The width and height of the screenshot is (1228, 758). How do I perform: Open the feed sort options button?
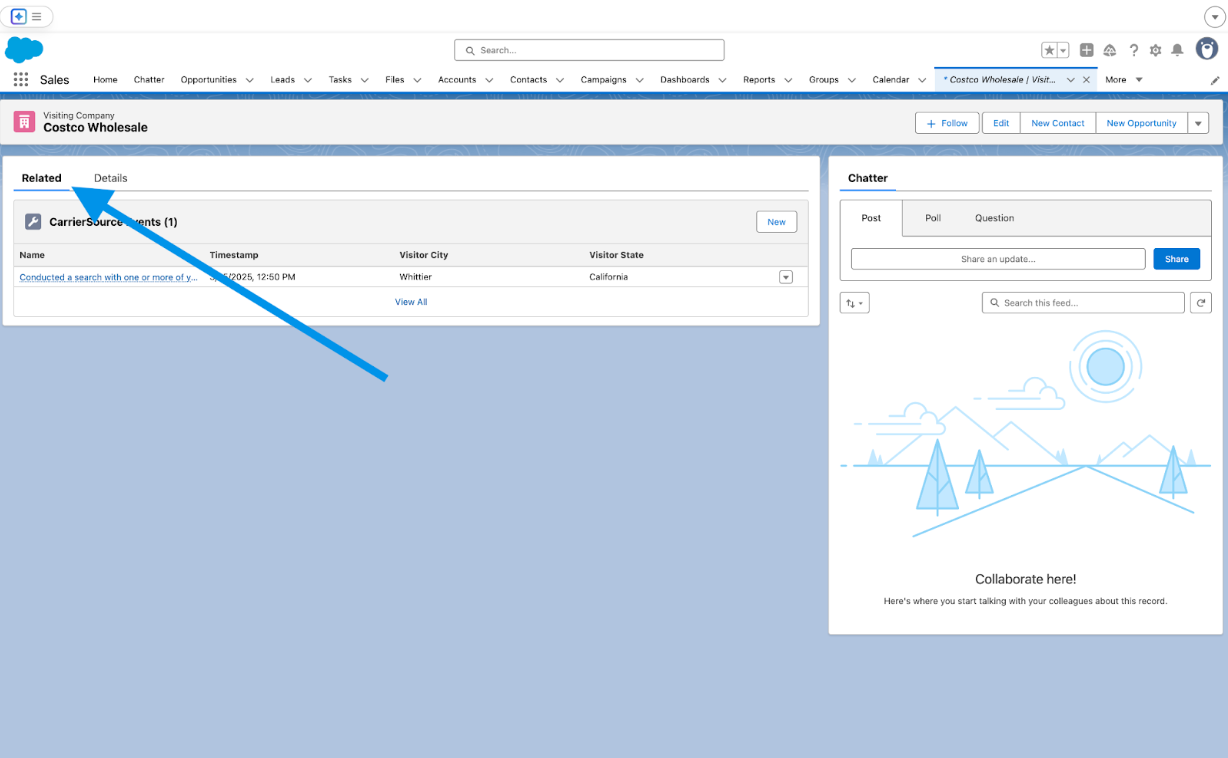click(x=855, y=302)
